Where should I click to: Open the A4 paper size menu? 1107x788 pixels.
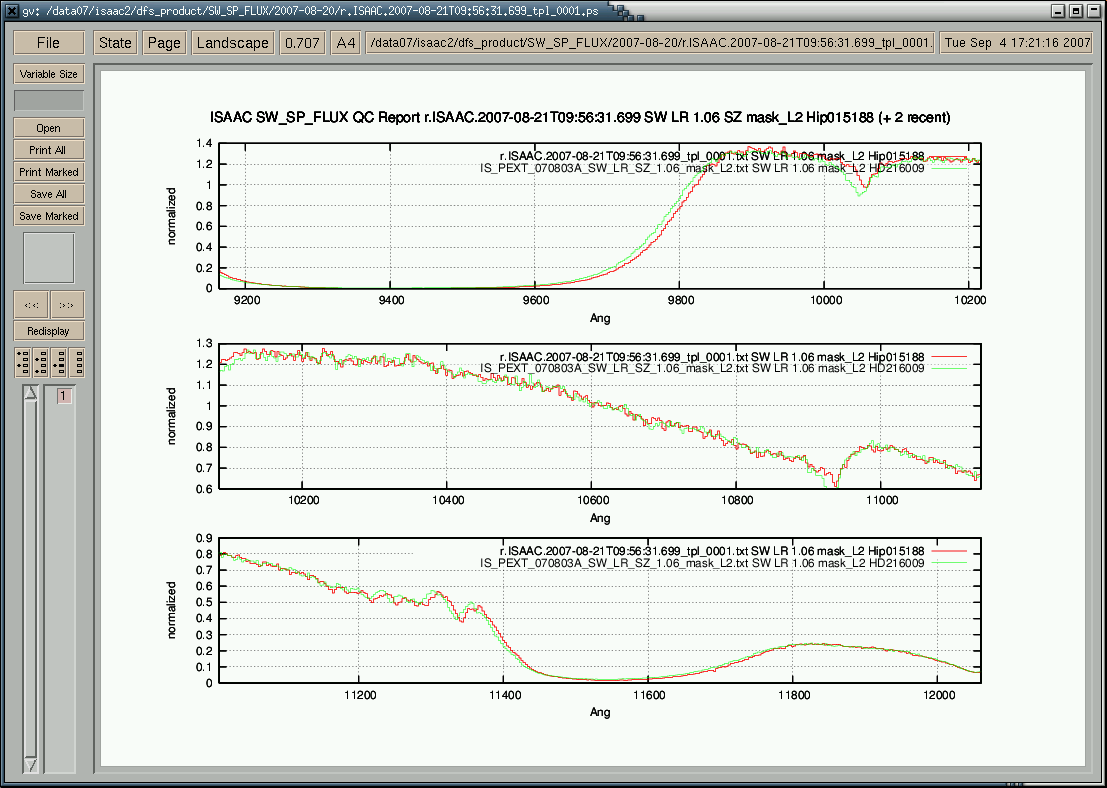pos(346,42)
